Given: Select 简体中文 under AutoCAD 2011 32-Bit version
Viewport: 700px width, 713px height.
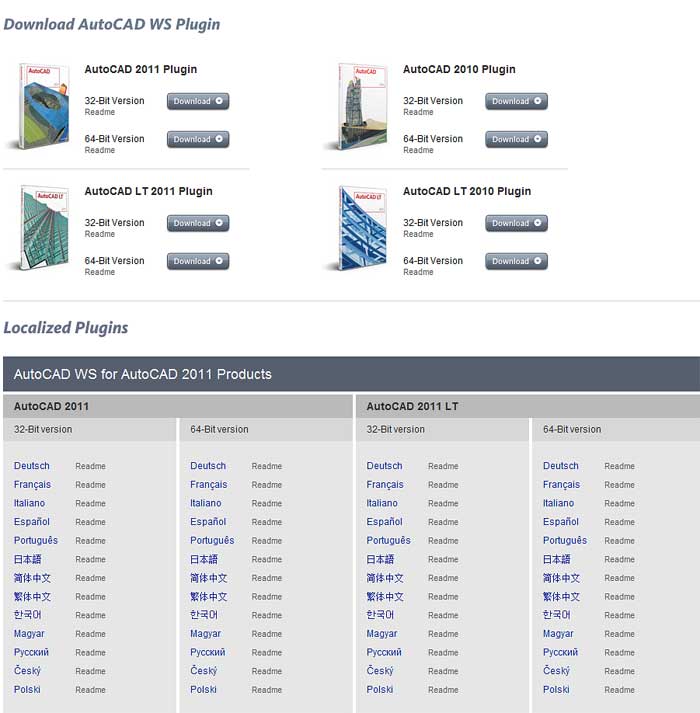Looking at the screenshot, I should [32, 578].
